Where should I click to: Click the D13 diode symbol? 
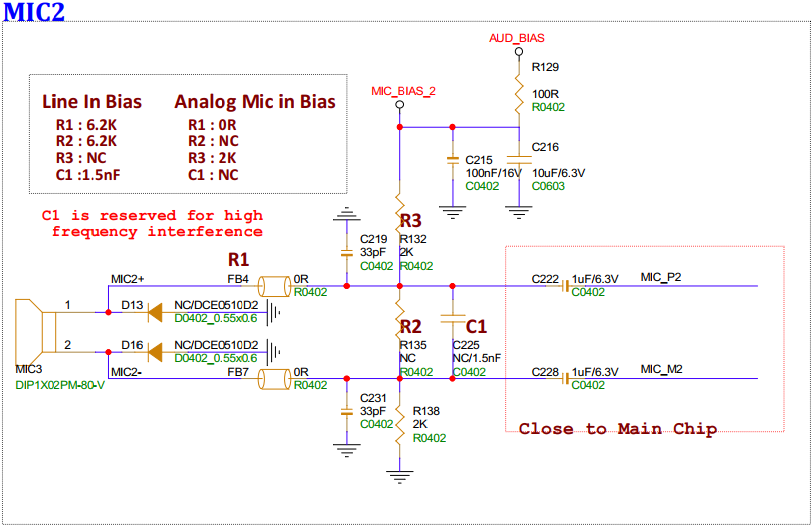[155, 312]
